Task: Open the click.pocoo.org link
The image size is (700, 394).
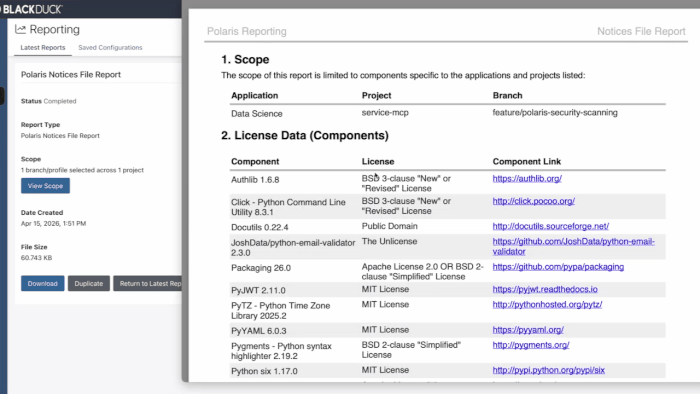Action: point(533,201)
